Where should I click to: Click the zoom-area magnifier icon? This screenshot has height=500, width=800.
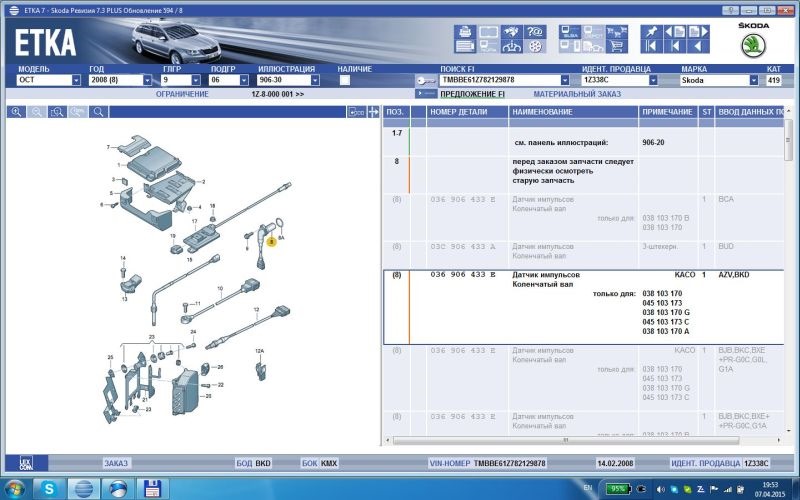57,112
